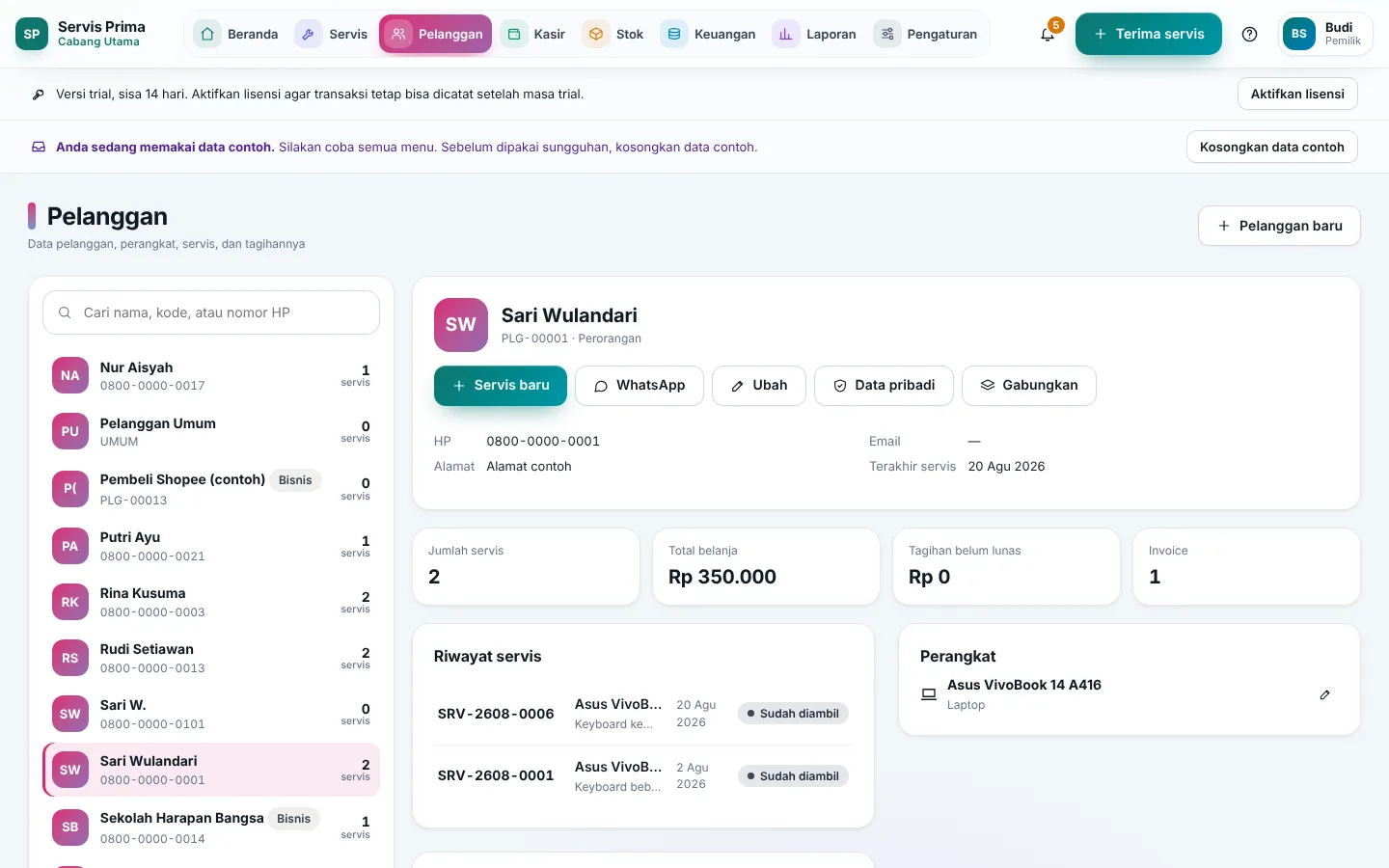
Task: Select Sari W. customer row
Action: [211, 714]
